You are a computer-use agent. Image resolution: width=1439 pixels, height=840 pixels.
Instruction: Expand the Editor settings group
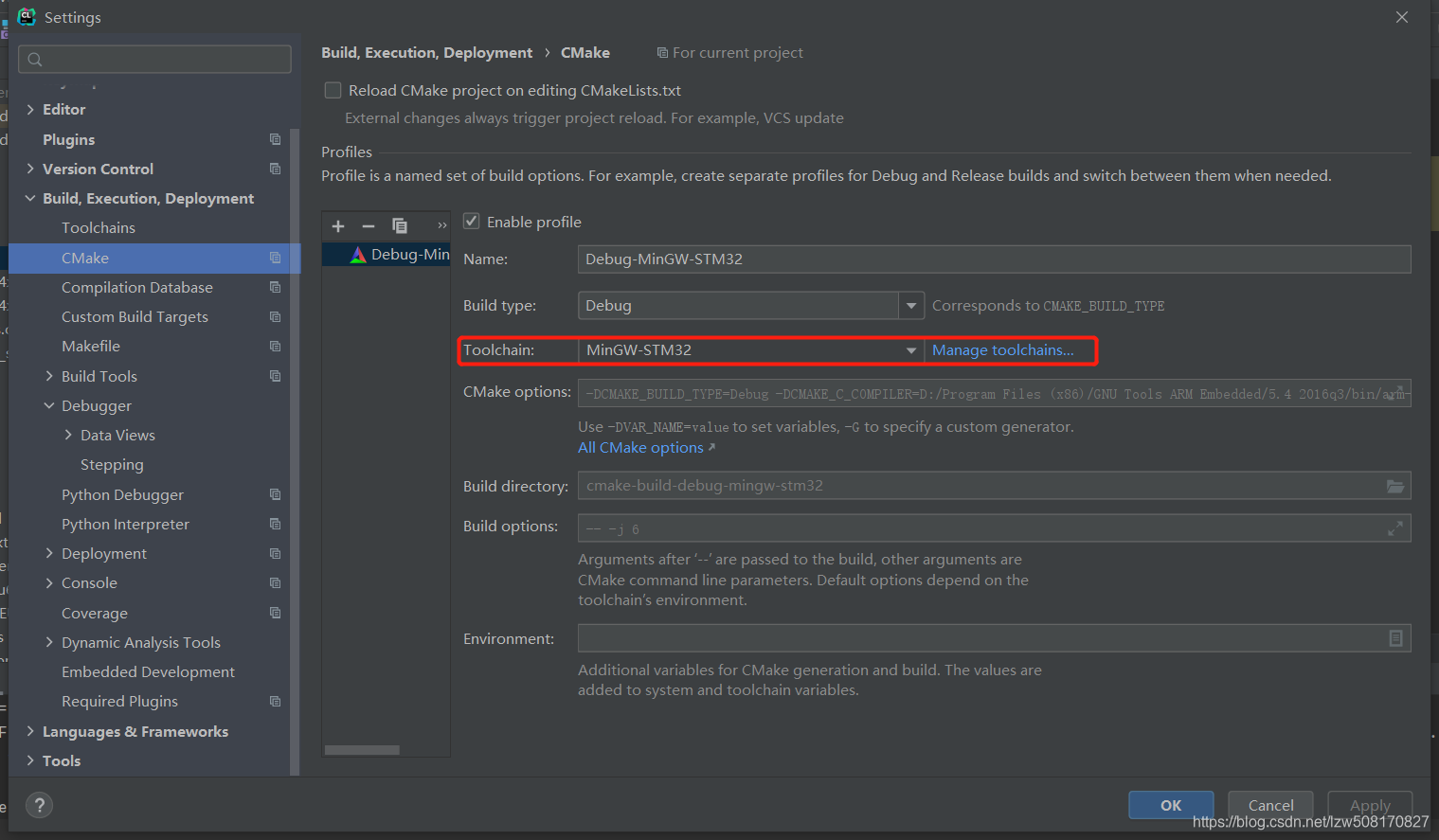coord(30,109)
